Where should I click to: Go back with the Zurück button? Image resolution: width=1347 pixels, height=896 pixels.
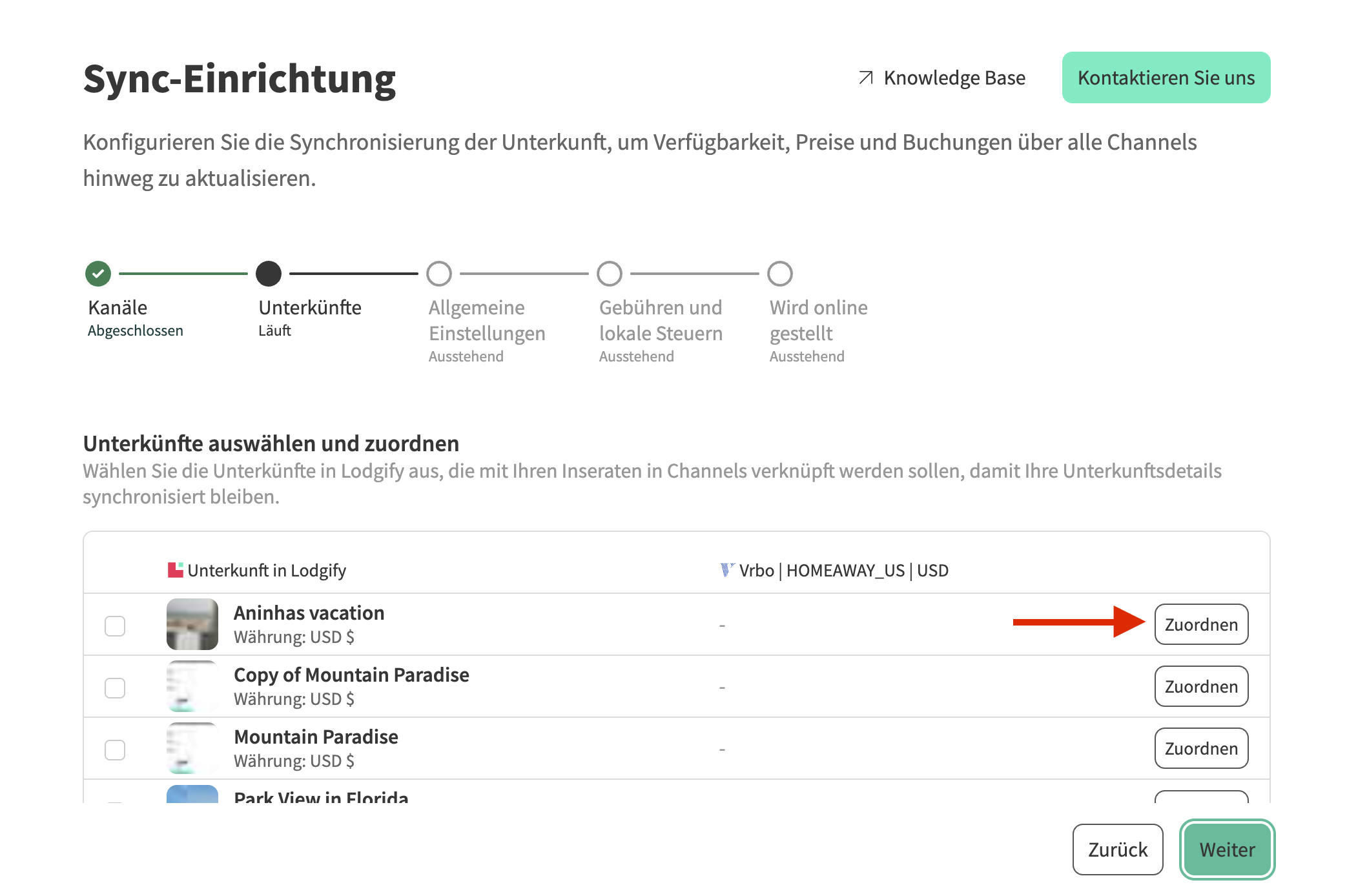1117,850
